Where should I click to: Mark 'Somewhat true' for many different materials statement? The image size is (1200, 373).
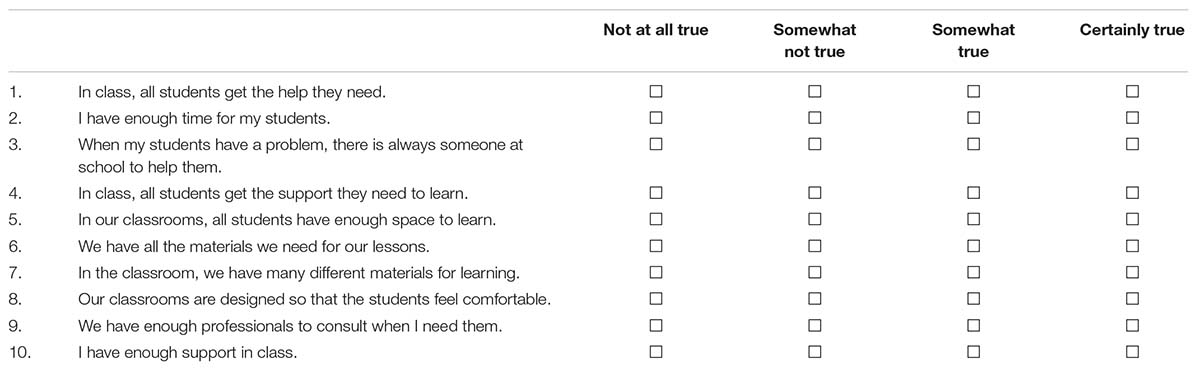(974, 272)
